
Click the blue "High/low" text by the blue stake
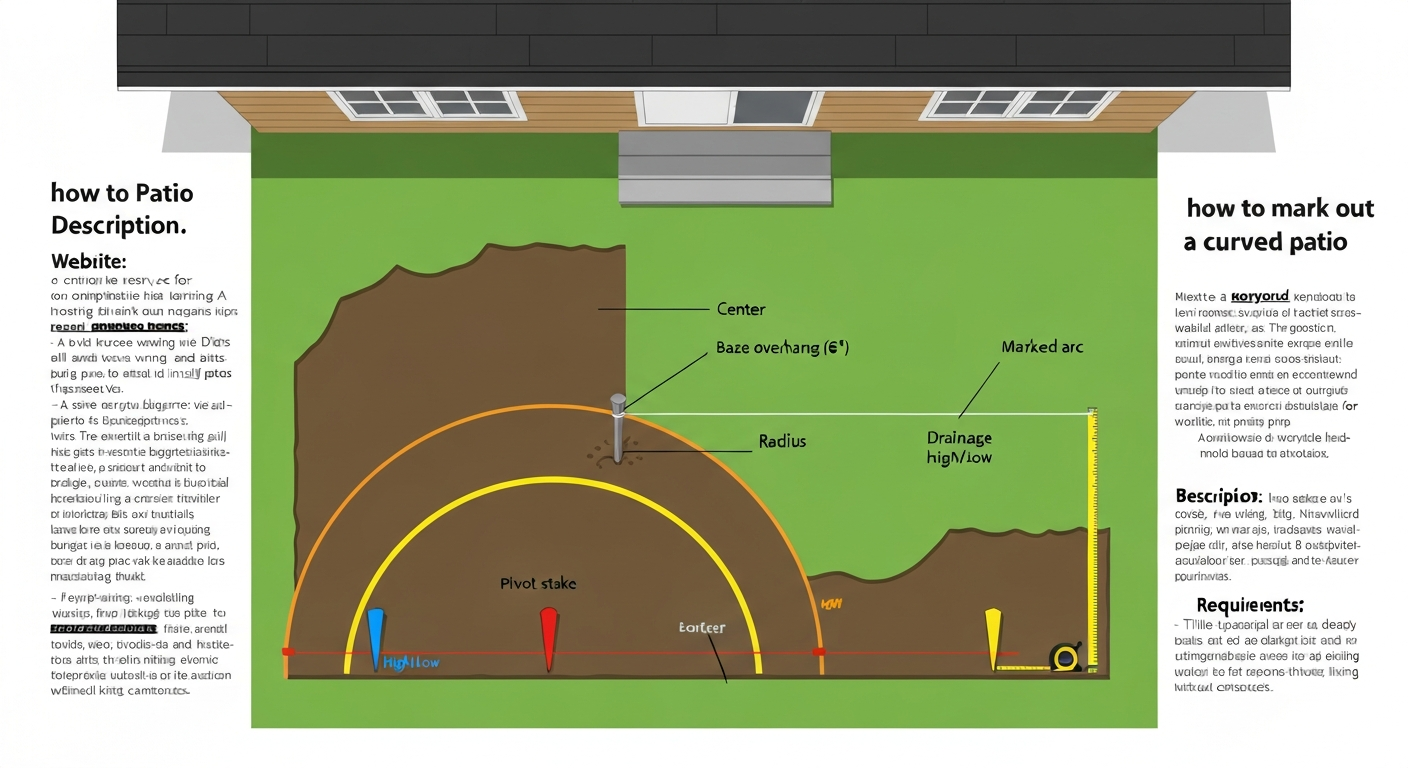tap(411, 663)
